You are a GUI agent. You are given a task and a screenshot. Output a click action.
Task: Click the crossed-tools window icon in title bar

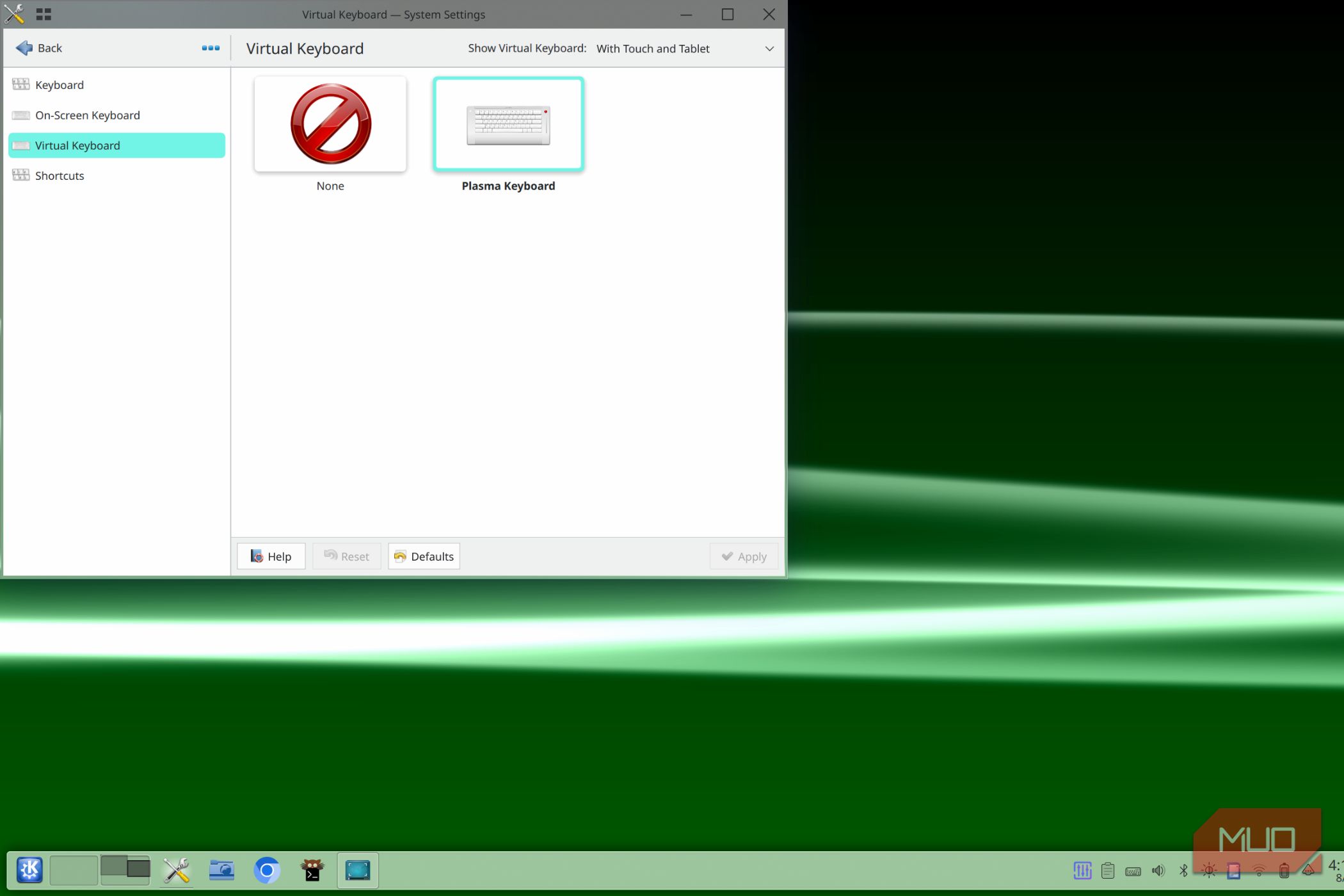coord(14,14)
